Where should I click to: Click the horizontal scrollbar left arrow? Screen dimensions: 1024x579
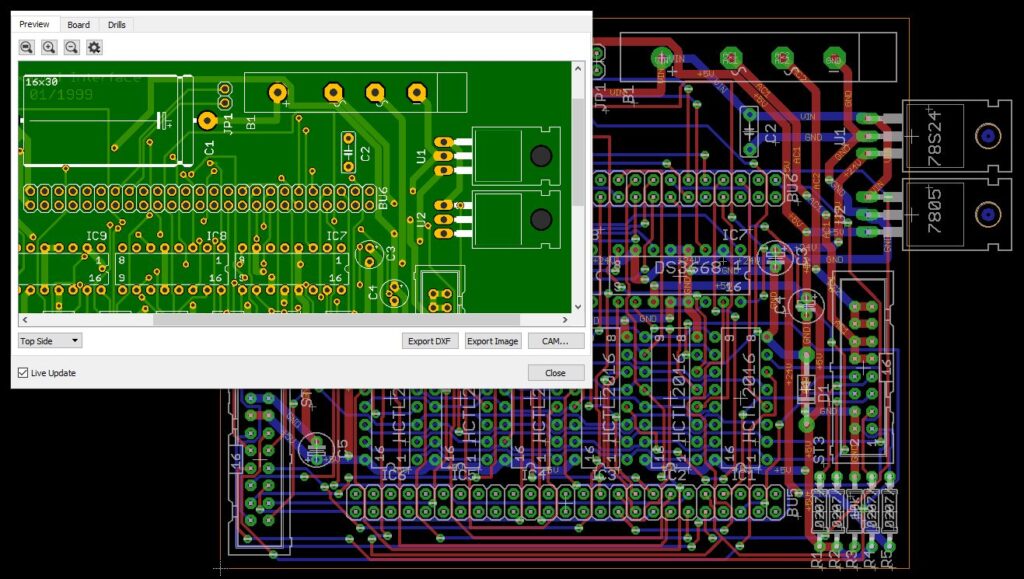pyautogui.click(x=25, y=320)
